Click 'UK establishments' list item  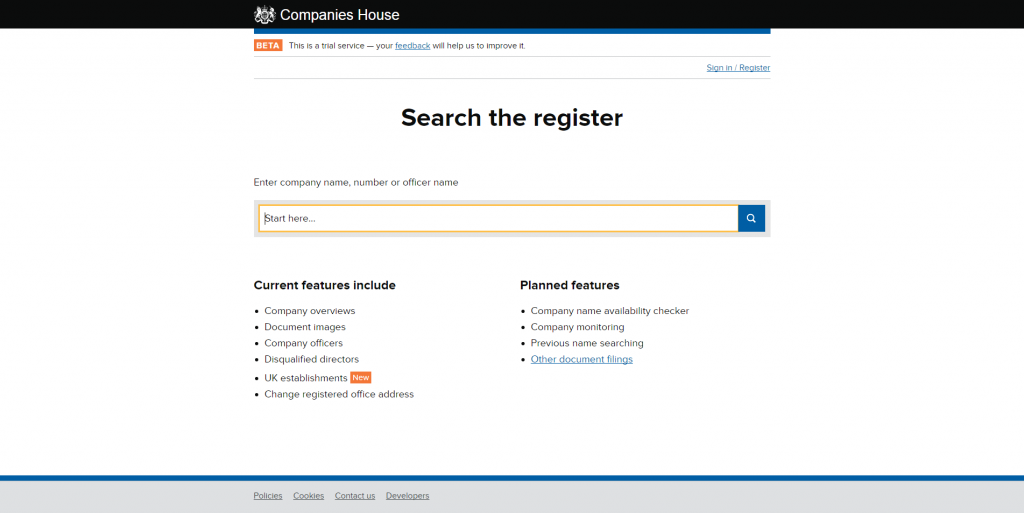point(306,378)
